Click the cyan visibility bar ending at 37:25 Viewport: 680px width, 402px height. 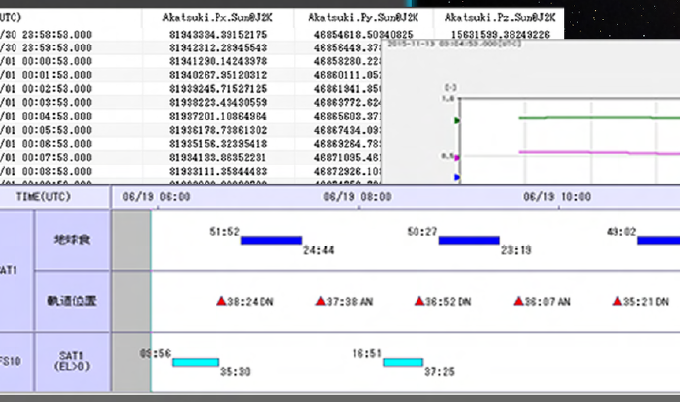402,362
